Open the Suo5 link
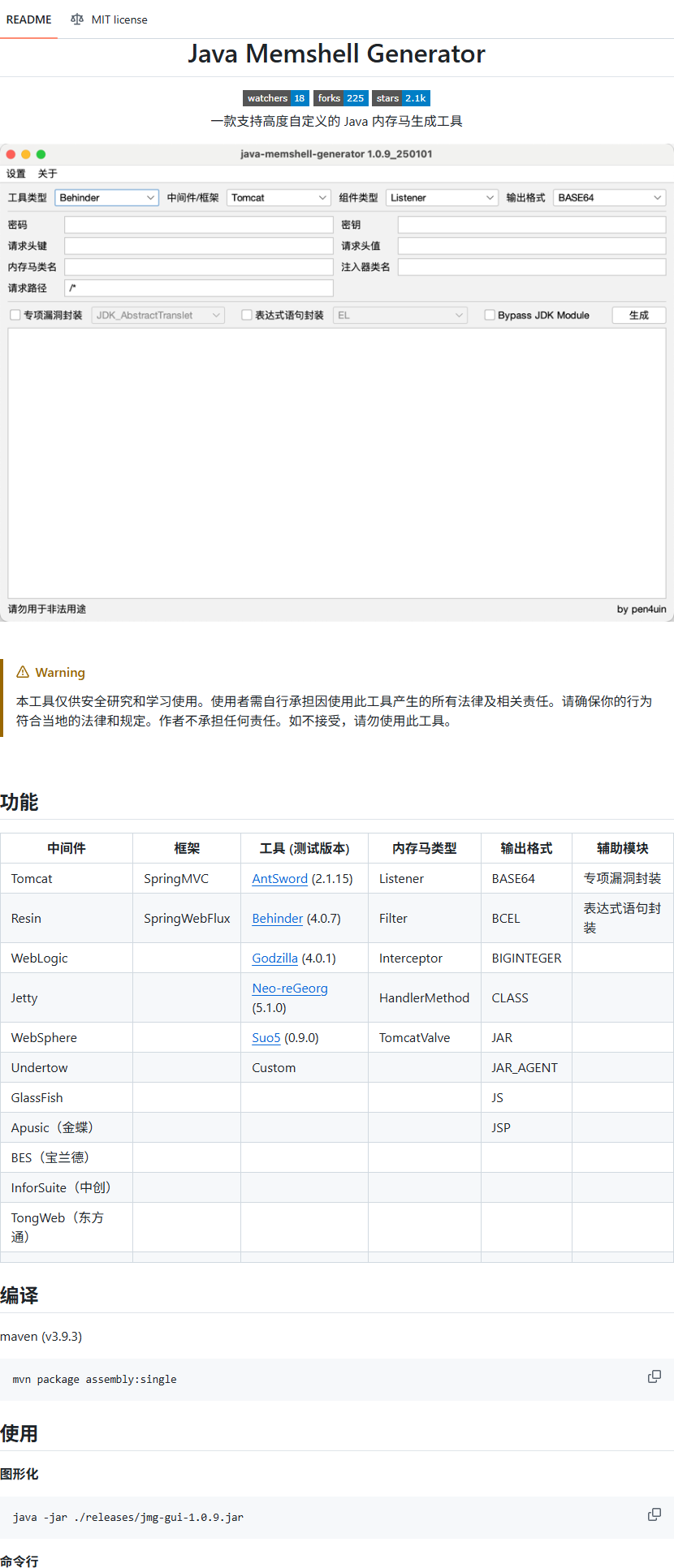 tap(266, 1038)
